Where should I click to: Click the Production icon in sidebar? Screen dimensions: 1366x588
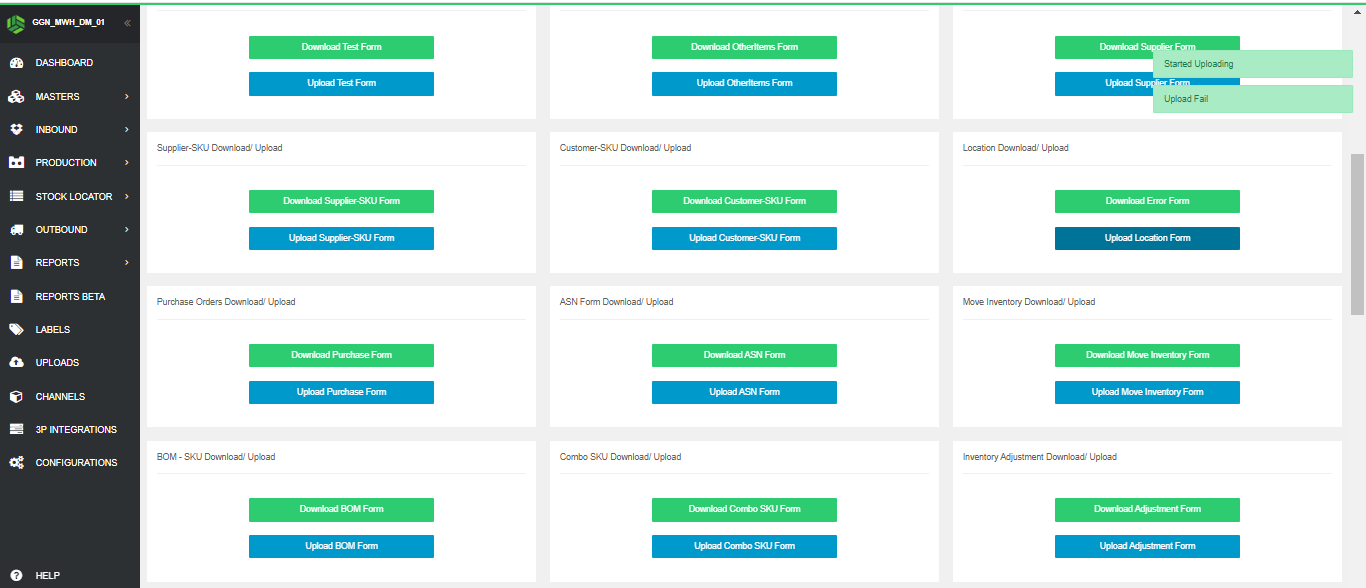16,163
